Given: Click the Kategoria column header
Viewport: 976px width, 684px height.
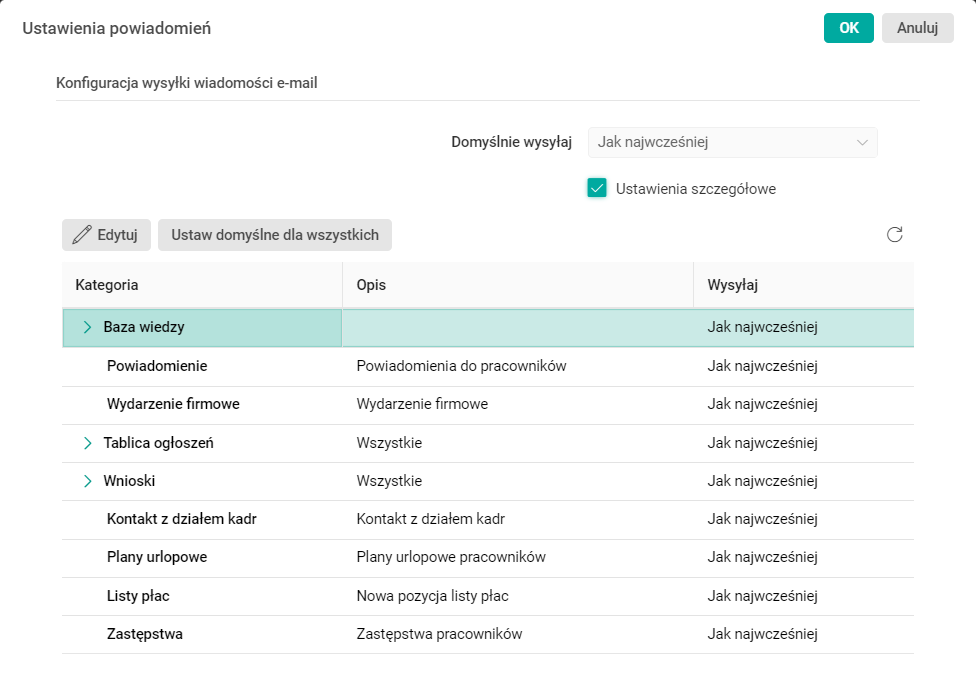Looking at the screenshot, I should click(108, 285).
